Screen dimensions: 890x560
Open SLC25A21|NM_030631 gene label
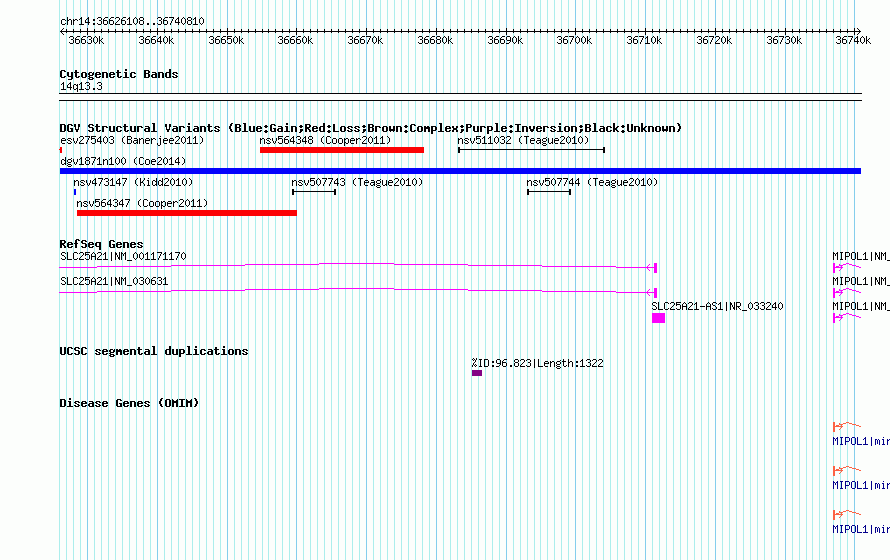click(114, 281)
